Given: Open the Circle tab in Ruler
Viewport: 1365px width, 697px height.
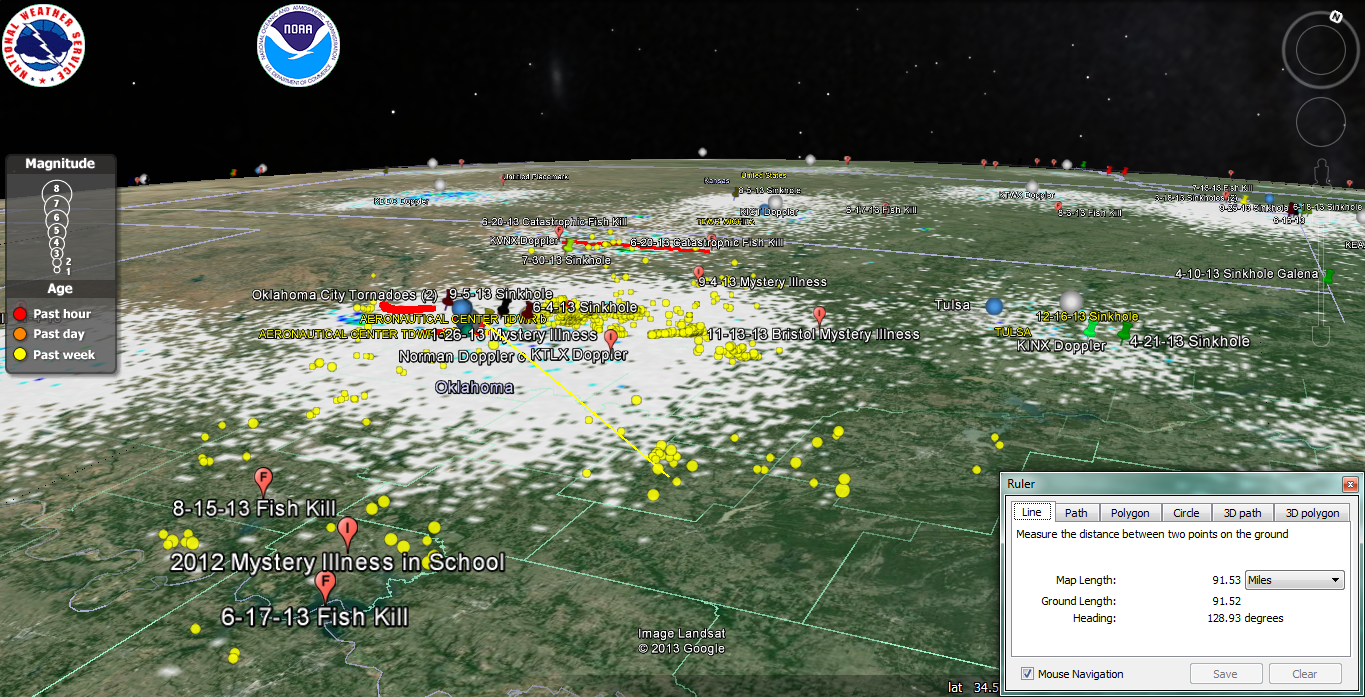Looking at the screenshot, I should point(1186,513).
